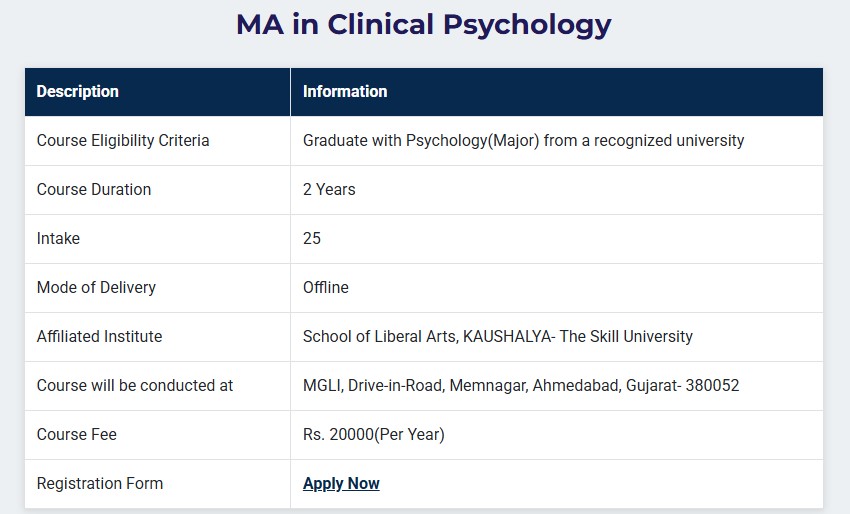
Task: Click the Course Fee row label
Action: 77,435
